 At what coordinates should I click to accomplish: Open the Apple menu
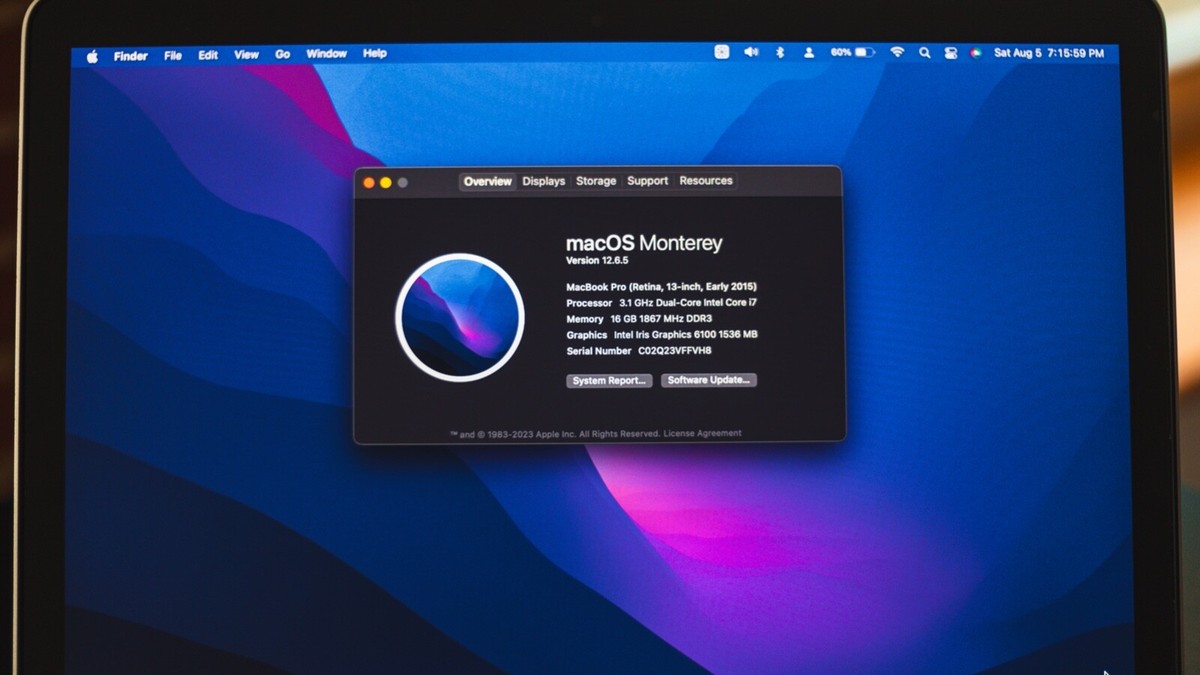tap(92, 56)
